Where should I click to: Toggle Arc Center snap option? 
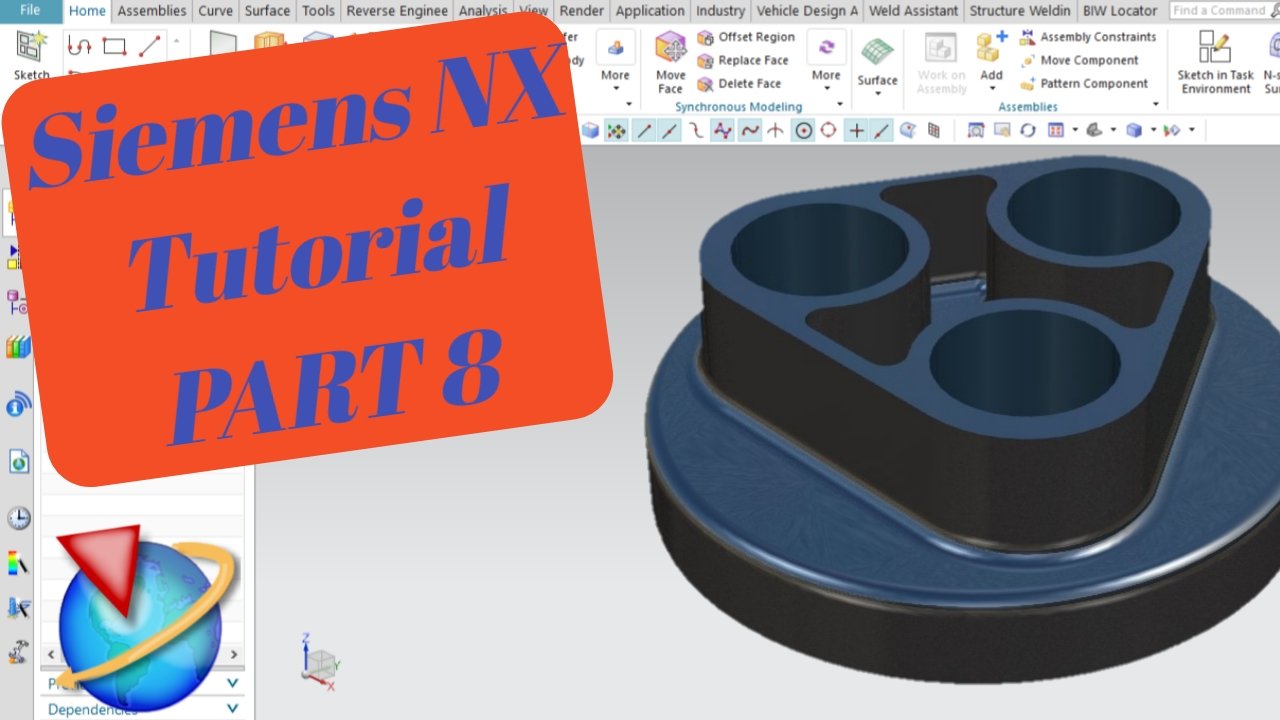803,130
